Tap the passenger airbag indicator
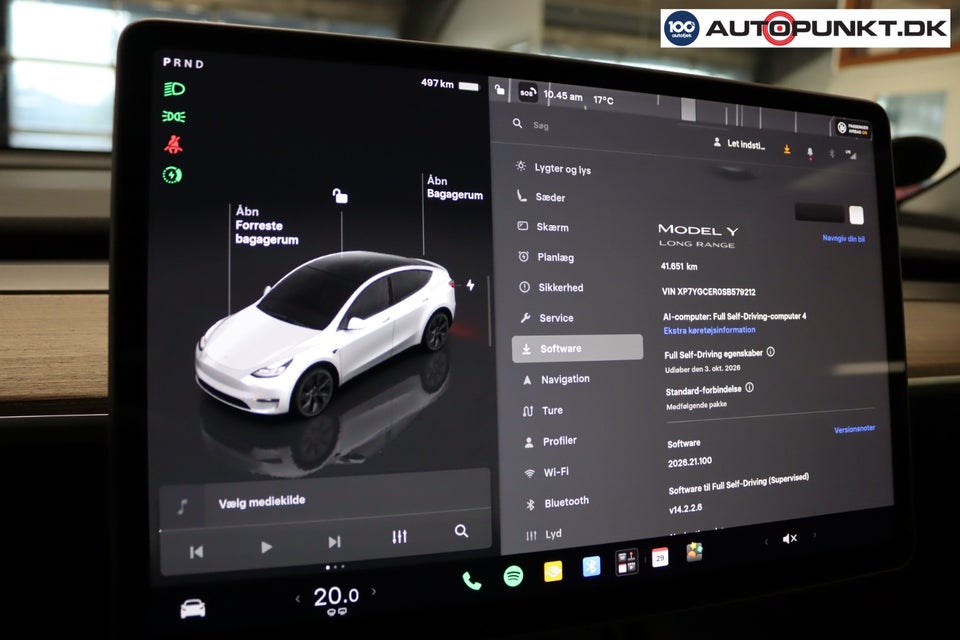 click(x=853, y=128)
